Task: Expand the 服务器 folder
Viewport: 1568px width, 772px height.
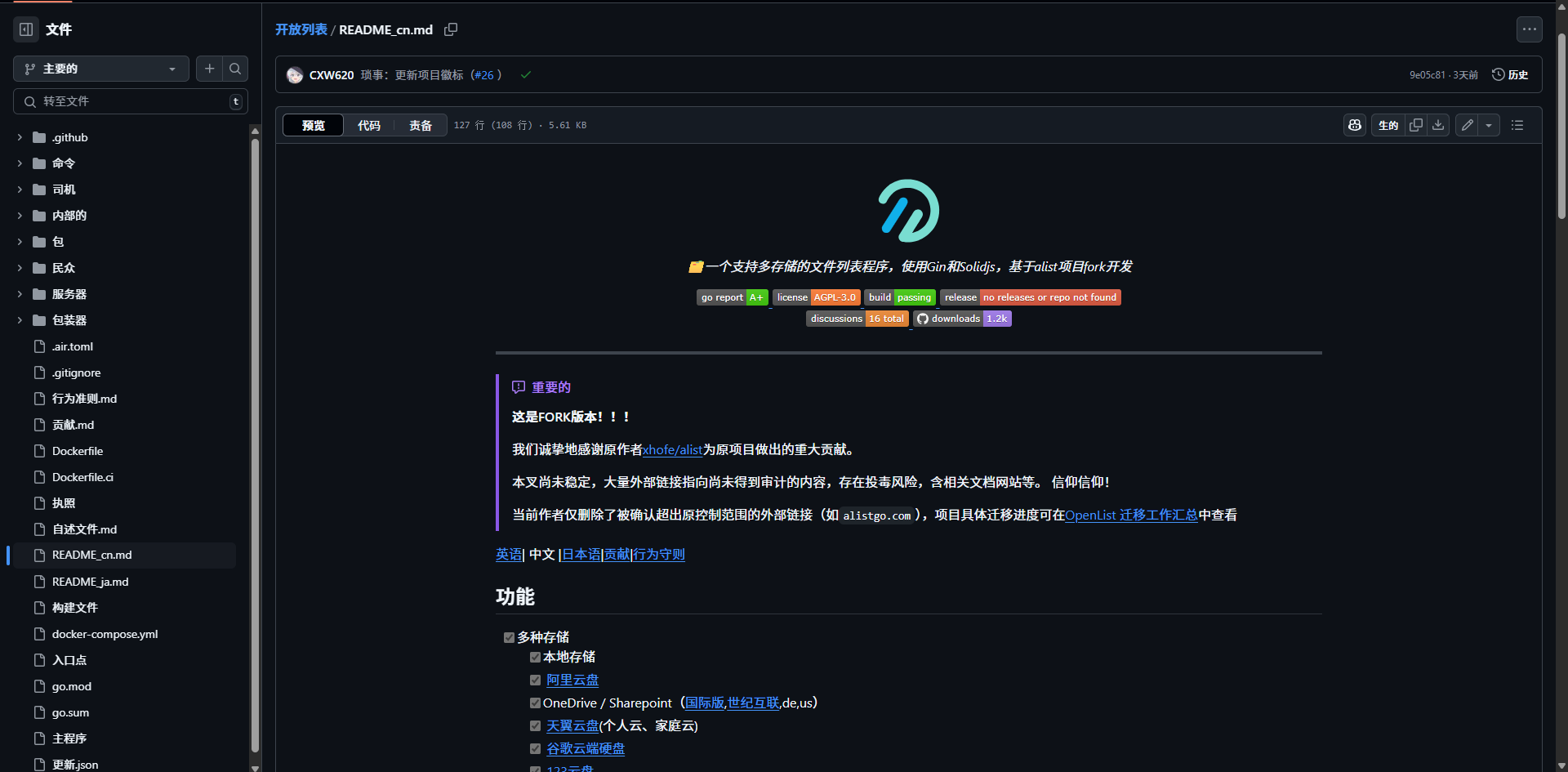Action: [x=20, y=294]
